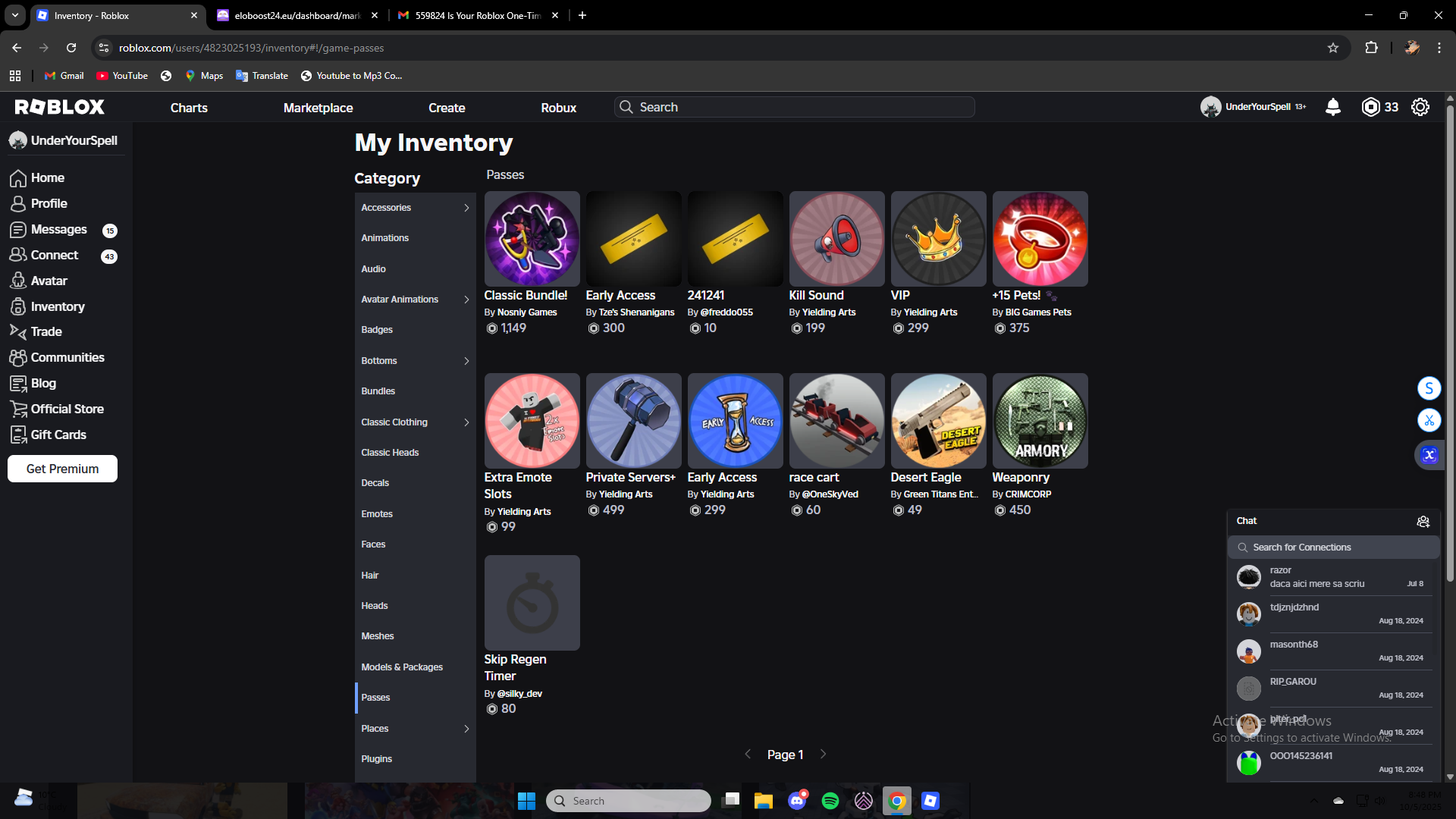Screen dimensions: 1456x819
Task: Open the Chrome three-dot menu
Action: click(x=1439, y=48)
